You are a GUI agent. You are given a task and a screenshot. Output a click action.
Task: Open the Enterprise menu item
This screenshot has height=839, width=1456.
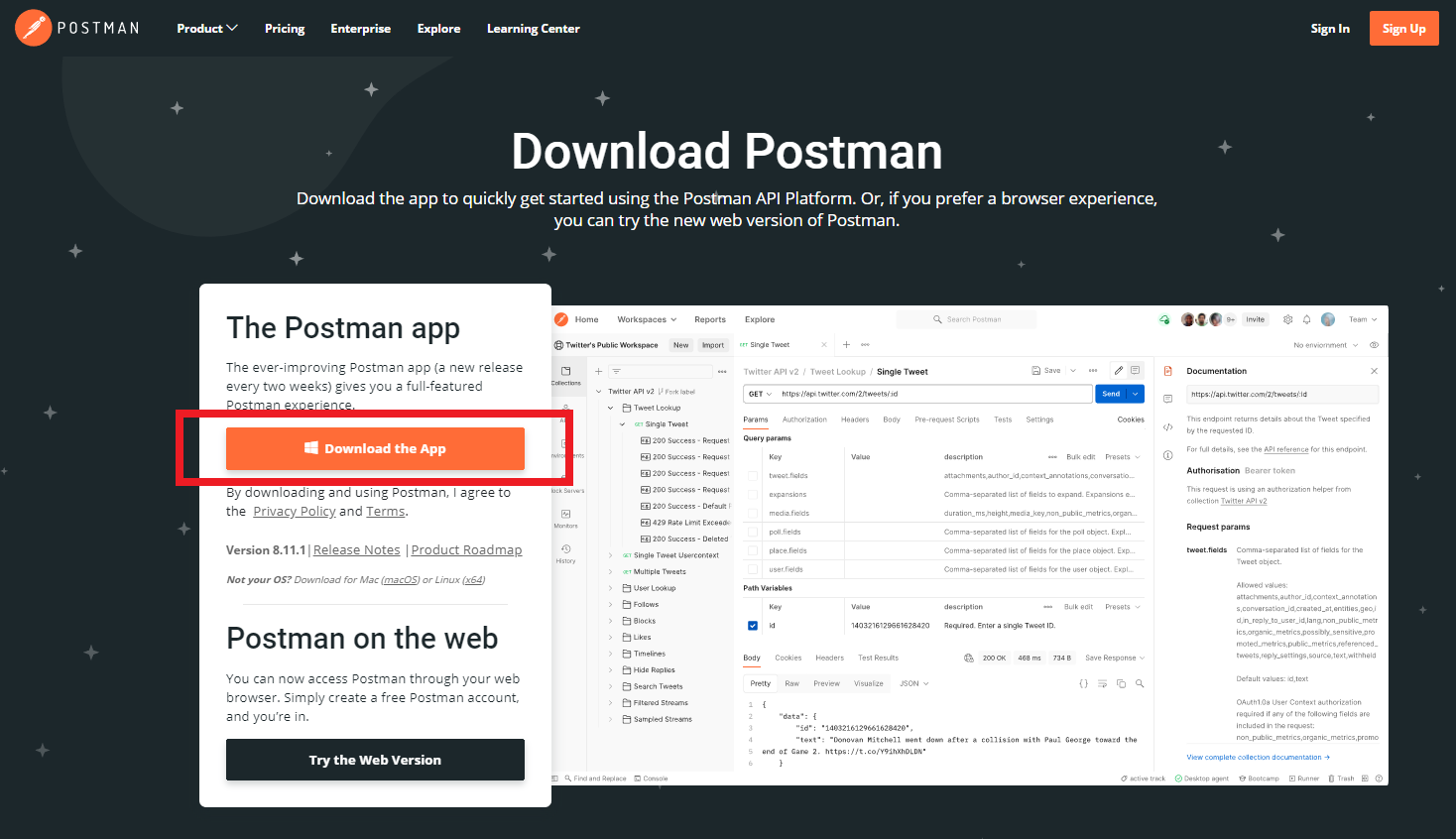[x=360, y=29]
